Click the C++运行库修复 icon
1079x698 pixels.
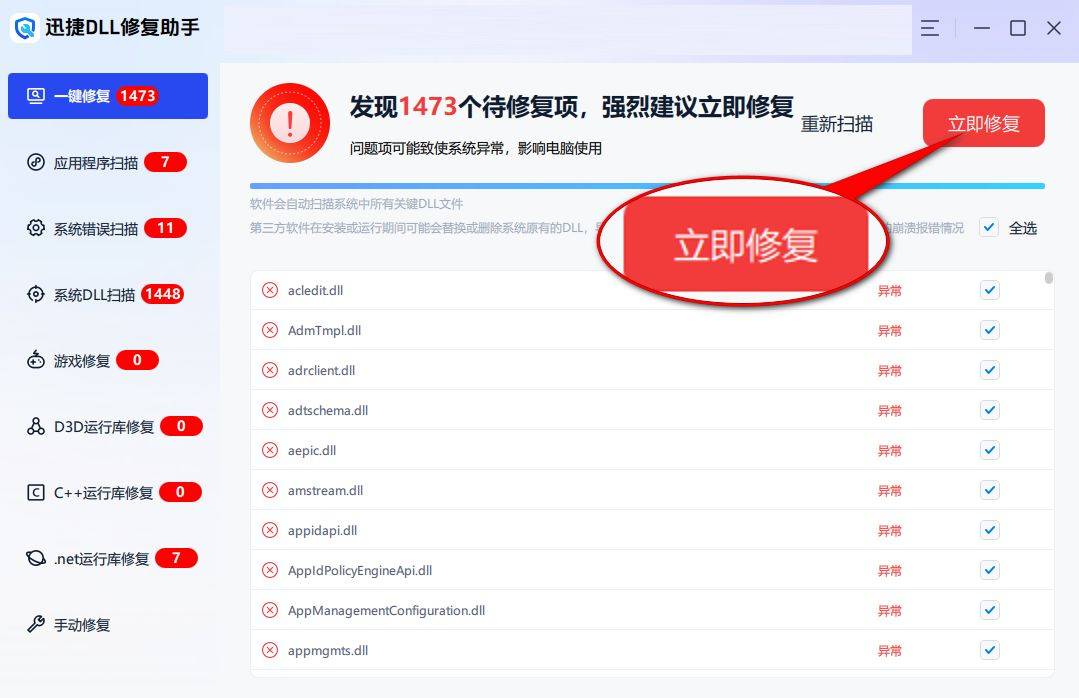(x=36, y=492)
